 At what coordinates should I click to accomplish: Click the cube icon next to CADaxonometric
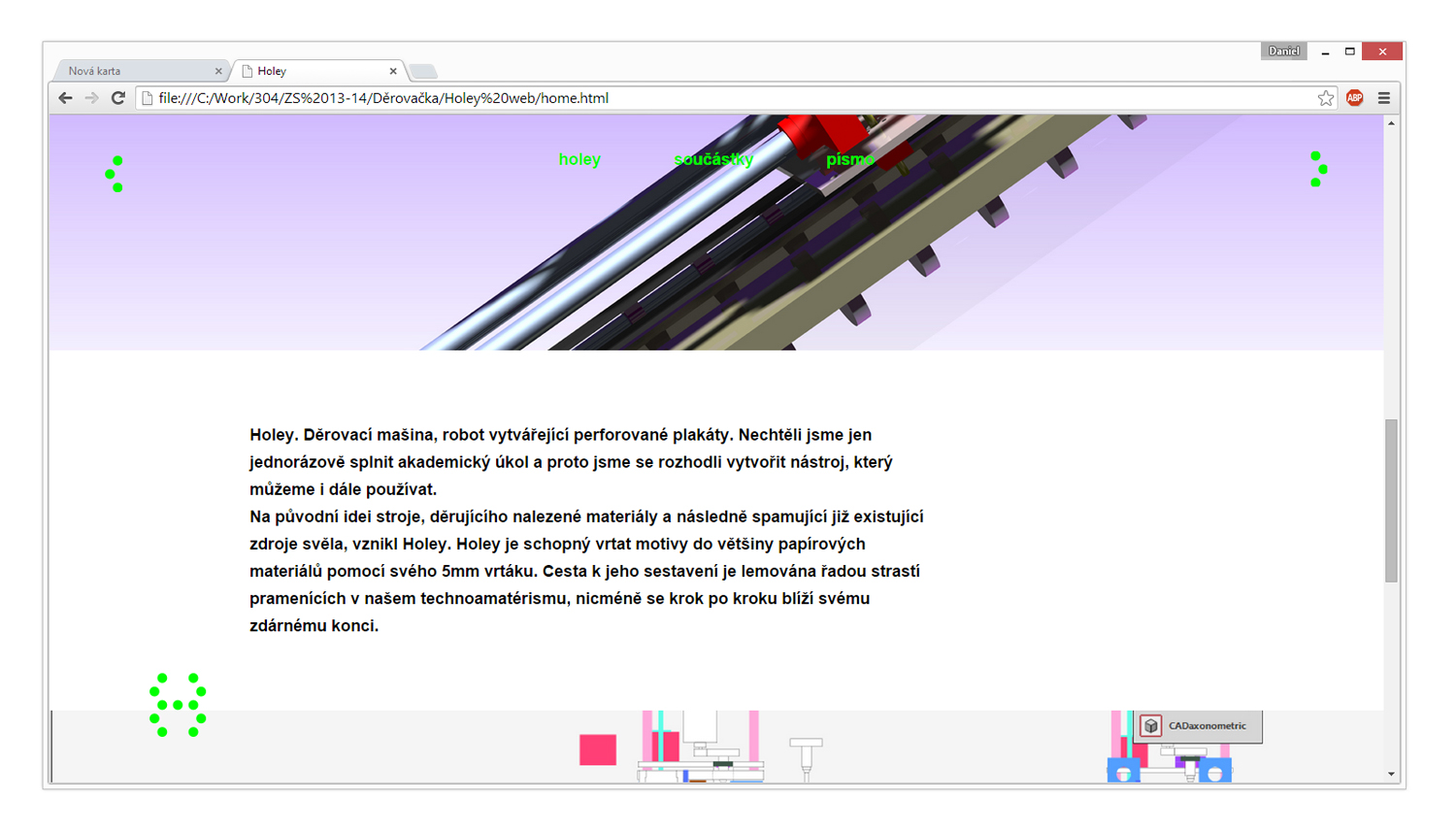(x=1150, y=726)
